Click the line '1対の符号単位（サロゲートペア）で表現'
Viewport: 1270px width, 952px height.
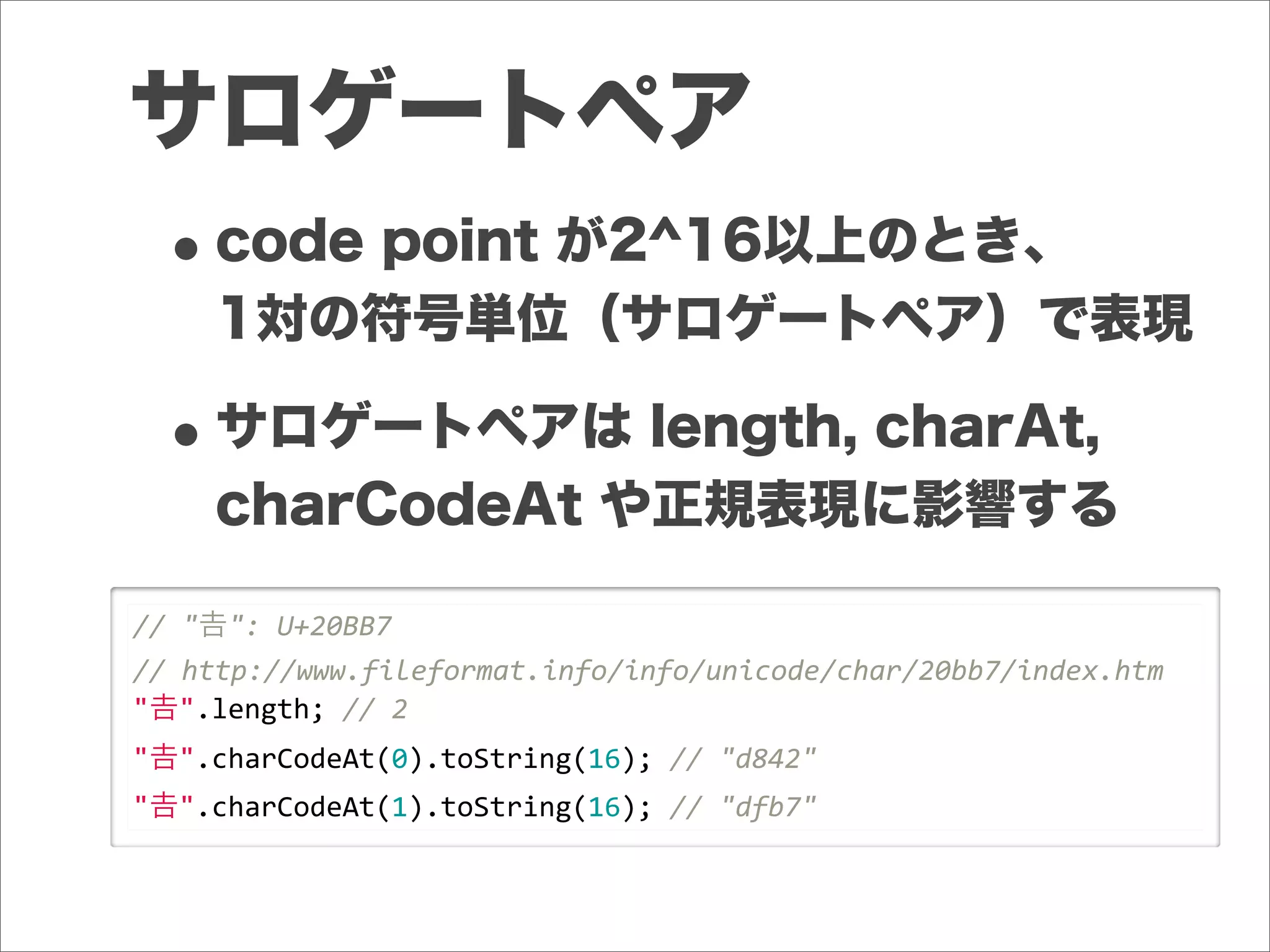pos(706,318)
